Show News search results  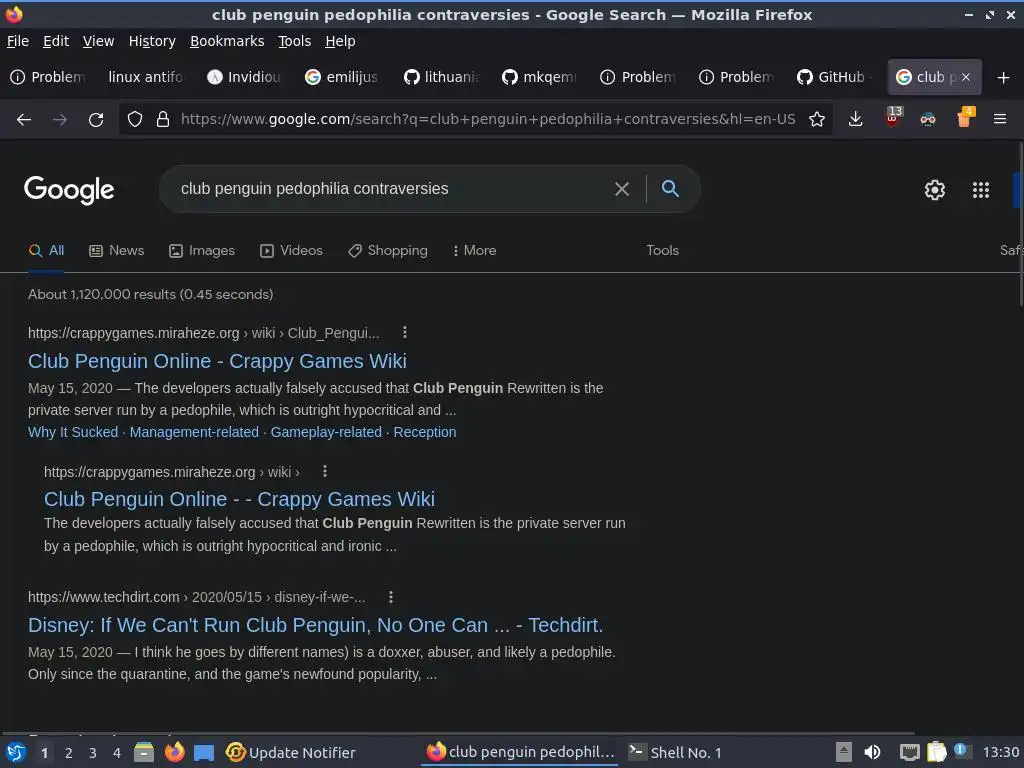tap(117, 250)
